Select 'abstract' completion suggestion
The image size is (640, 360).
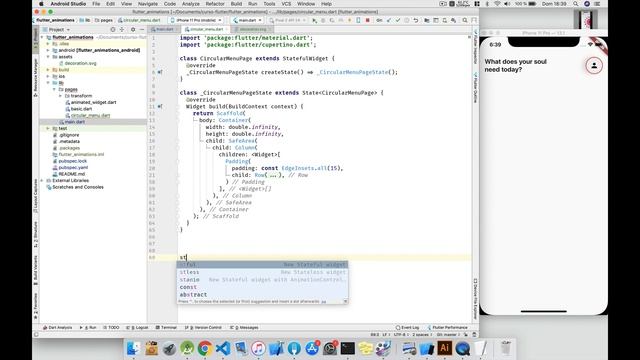click(x=262, y=294)
